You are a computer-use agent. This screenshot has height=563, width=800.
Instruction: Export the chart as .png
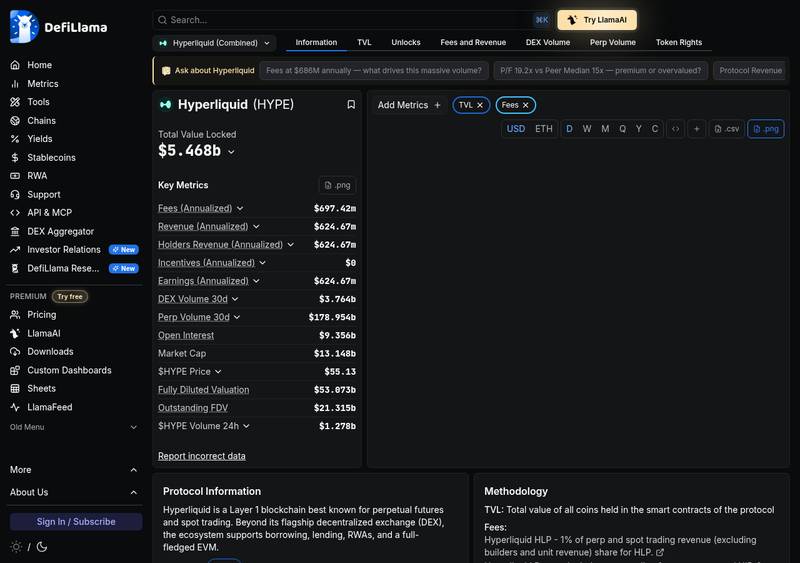tap(766, 129)
